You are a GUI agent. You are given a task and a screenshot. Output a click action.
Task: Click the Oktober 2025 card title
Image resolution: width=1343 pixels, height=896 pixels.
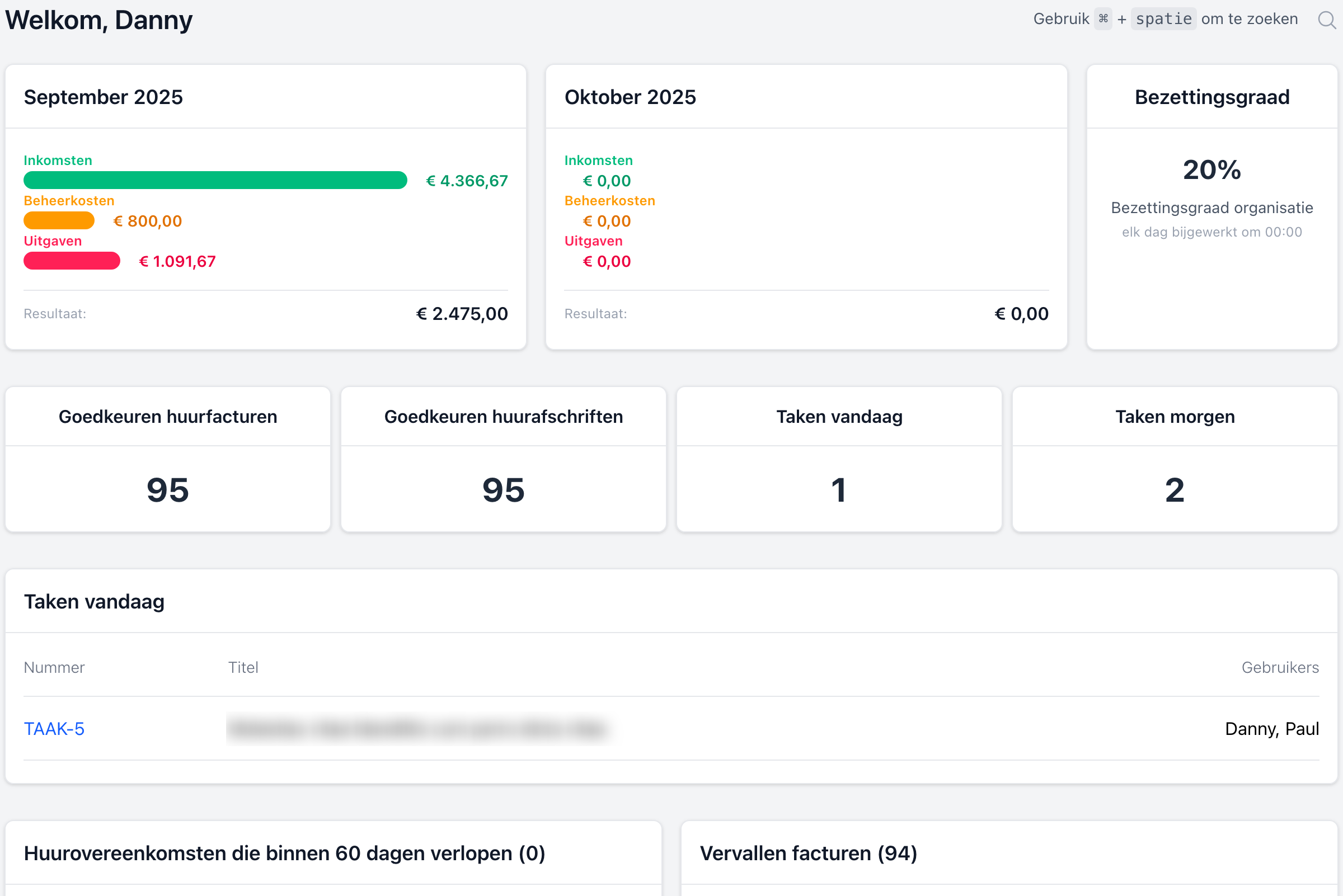click(631, 97)
